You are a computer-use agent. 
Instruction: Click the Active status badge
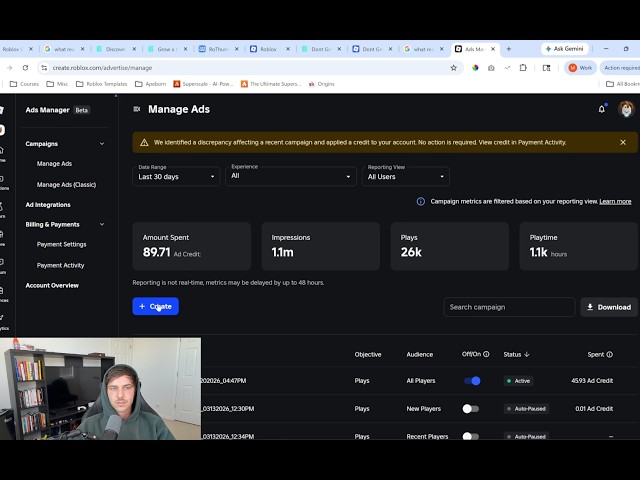point(518,381)
